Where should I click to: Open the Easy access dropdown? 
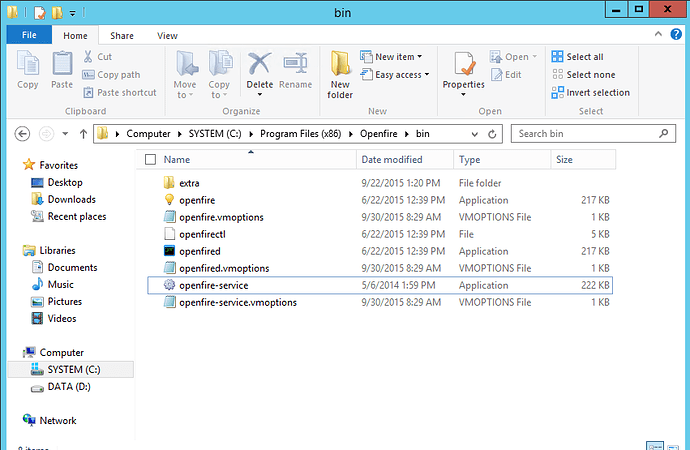(x=395, y=75)
